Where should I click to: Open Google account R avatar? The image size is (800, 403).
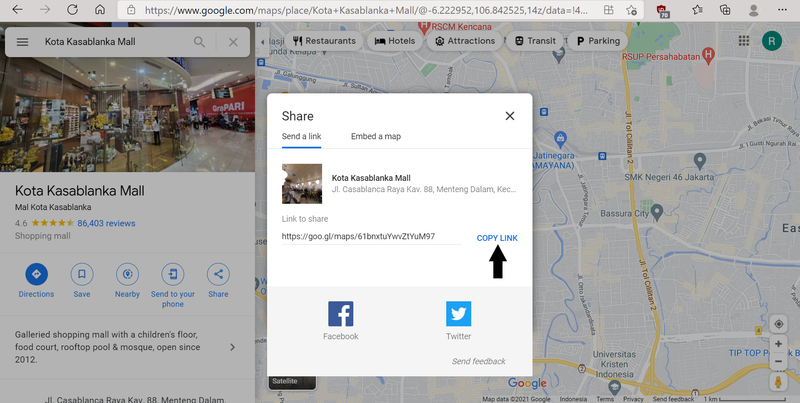click(x=771, y=41)
